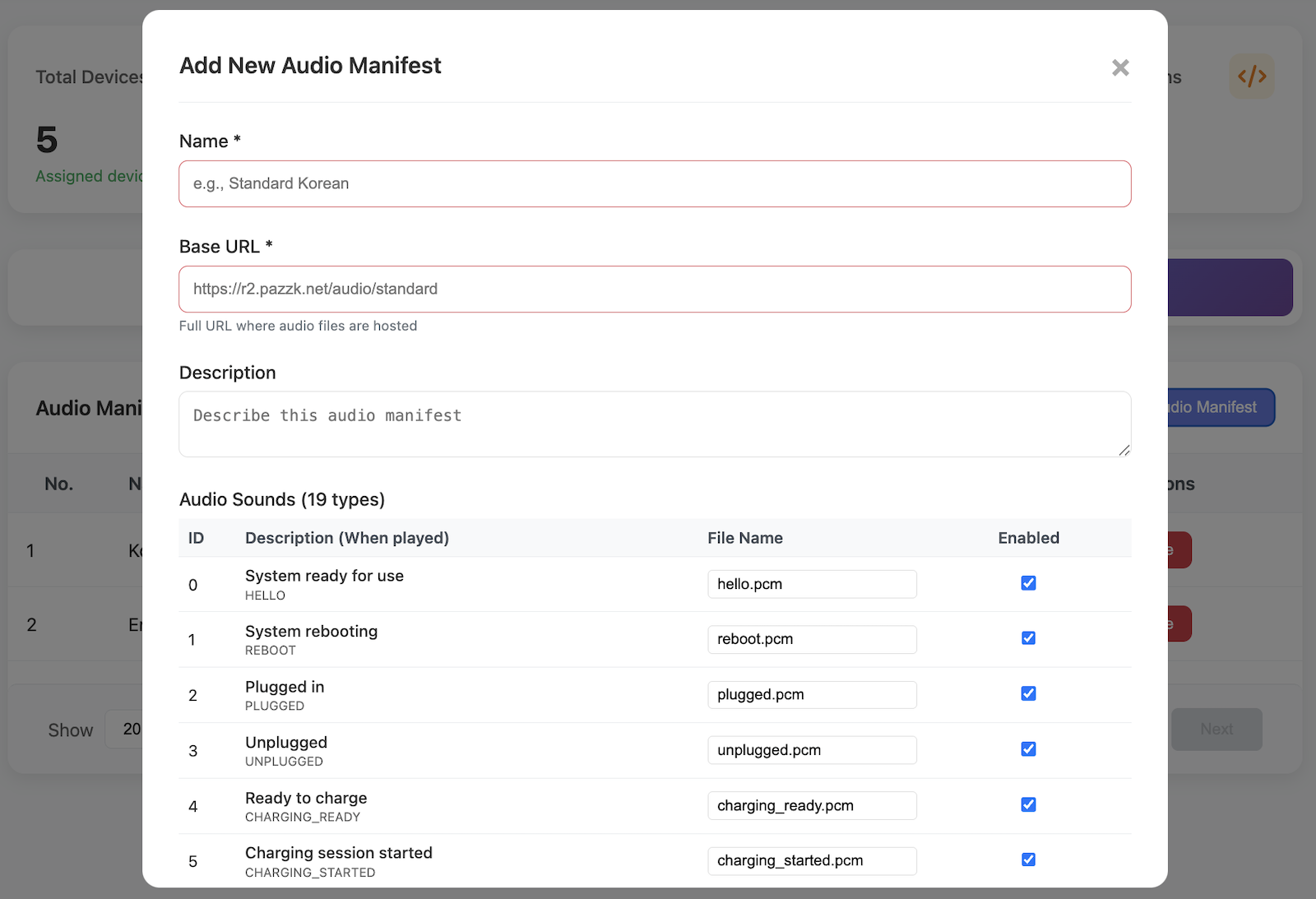Viewport: 1316px width, 899px height.
Task: Click the Name input field
Action: 654,183
